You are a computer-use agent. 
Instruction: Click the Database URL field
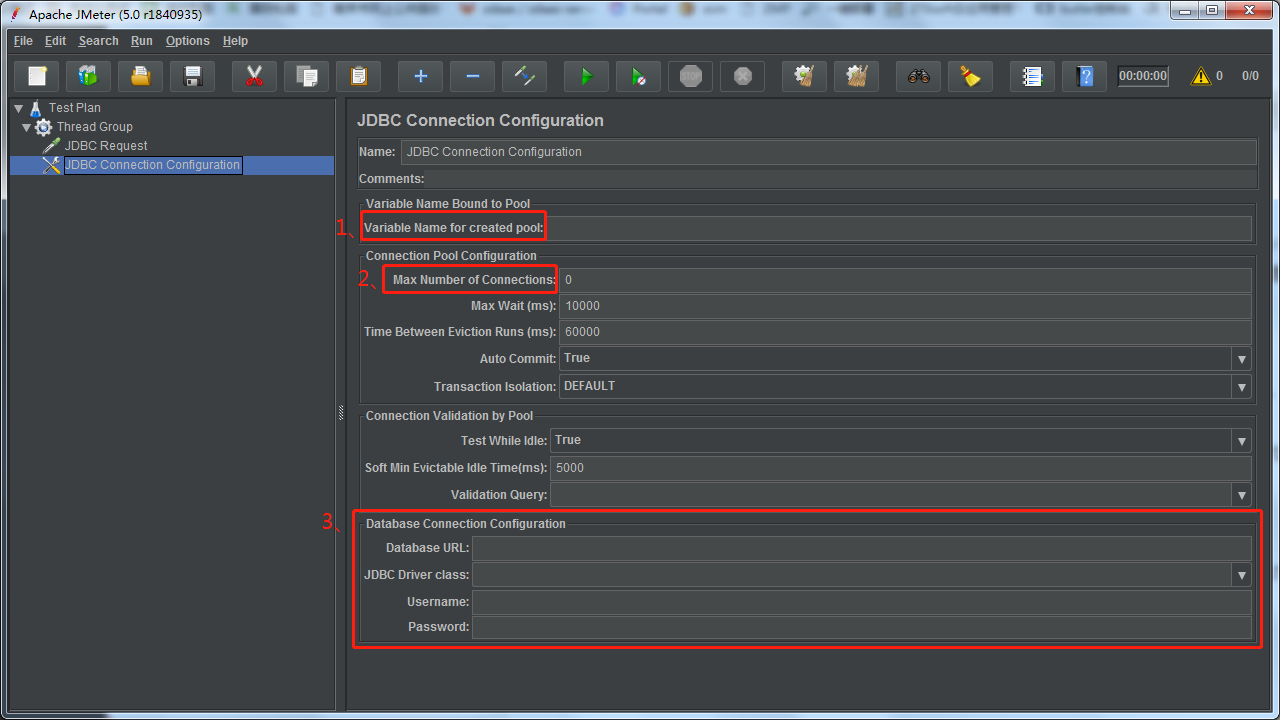click(x=862, y=548)
